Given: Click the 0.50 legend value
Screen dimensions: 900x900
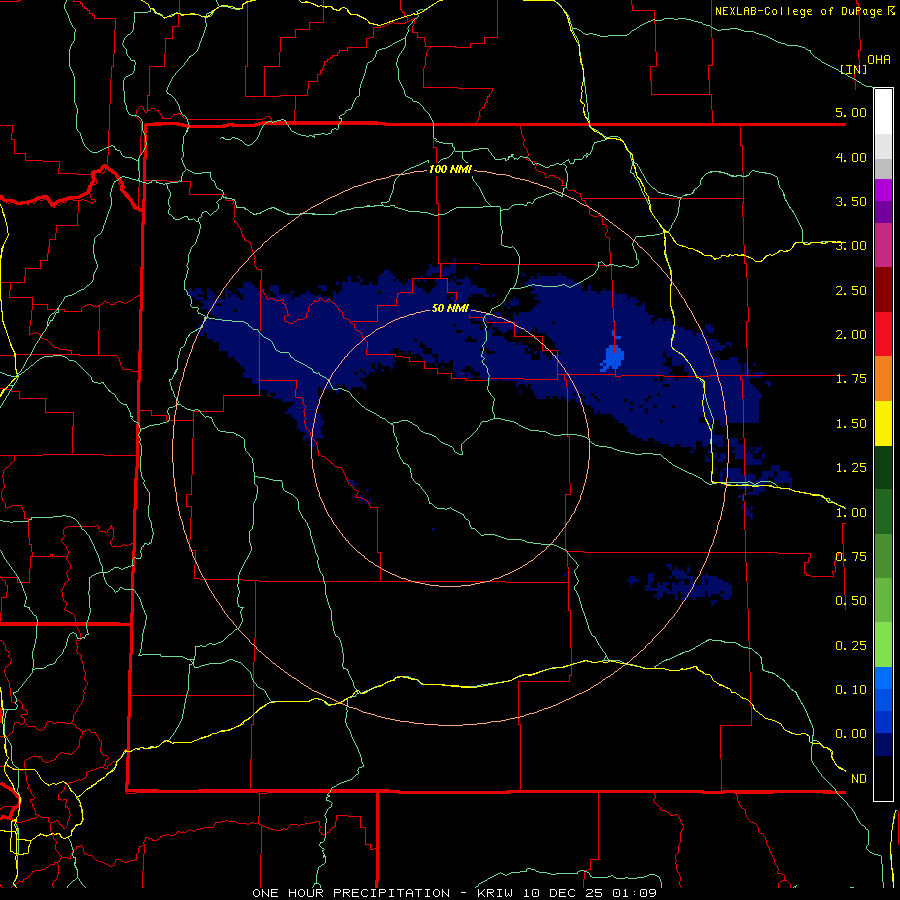Looking at the screenshot, I should click(851, 601).
